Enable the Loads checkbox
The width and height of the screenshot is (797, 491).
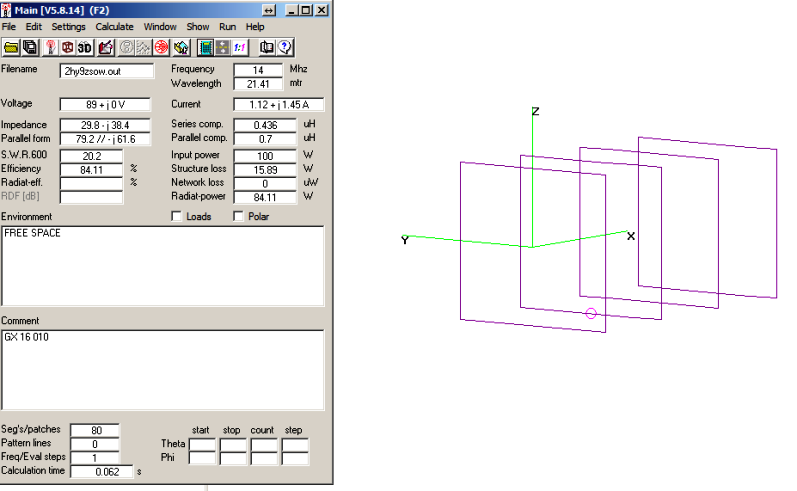tap(176, 217)
